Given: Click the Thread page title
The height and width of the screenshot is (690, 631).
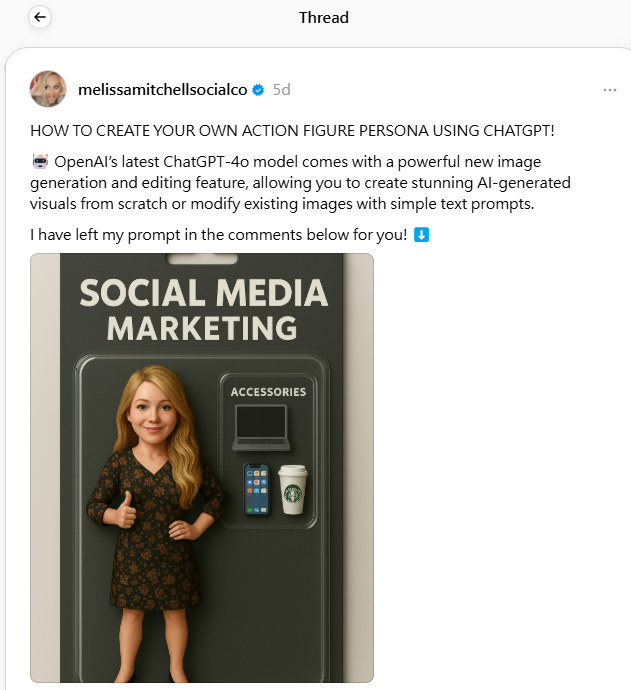Looking at the screenshot, I should [324, 18].
